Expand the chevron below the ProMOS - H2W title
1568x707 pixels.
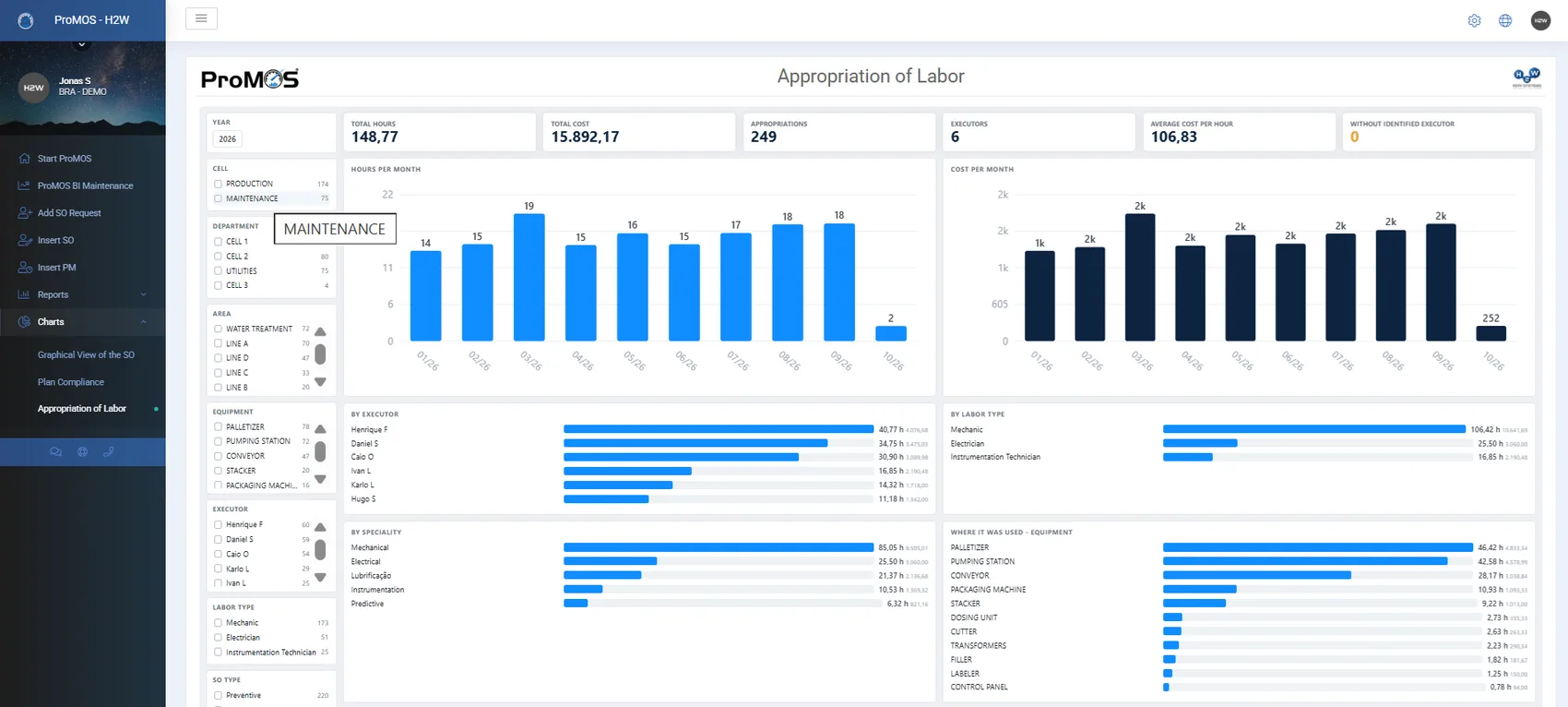(x=82, y=44)
